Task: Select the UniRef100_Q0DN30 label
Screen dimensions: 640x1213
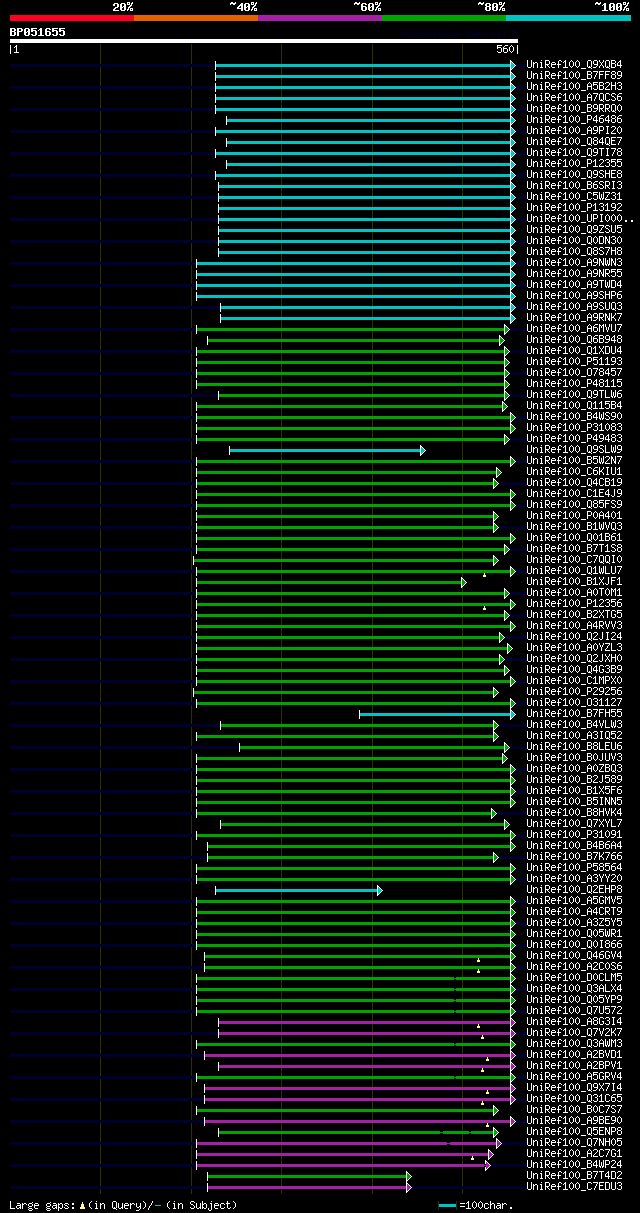Action: pos(574,241)
